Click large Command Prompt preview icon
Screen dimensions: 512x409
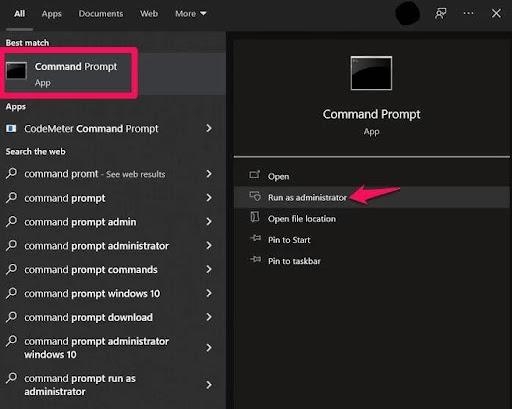coord(371,73)
